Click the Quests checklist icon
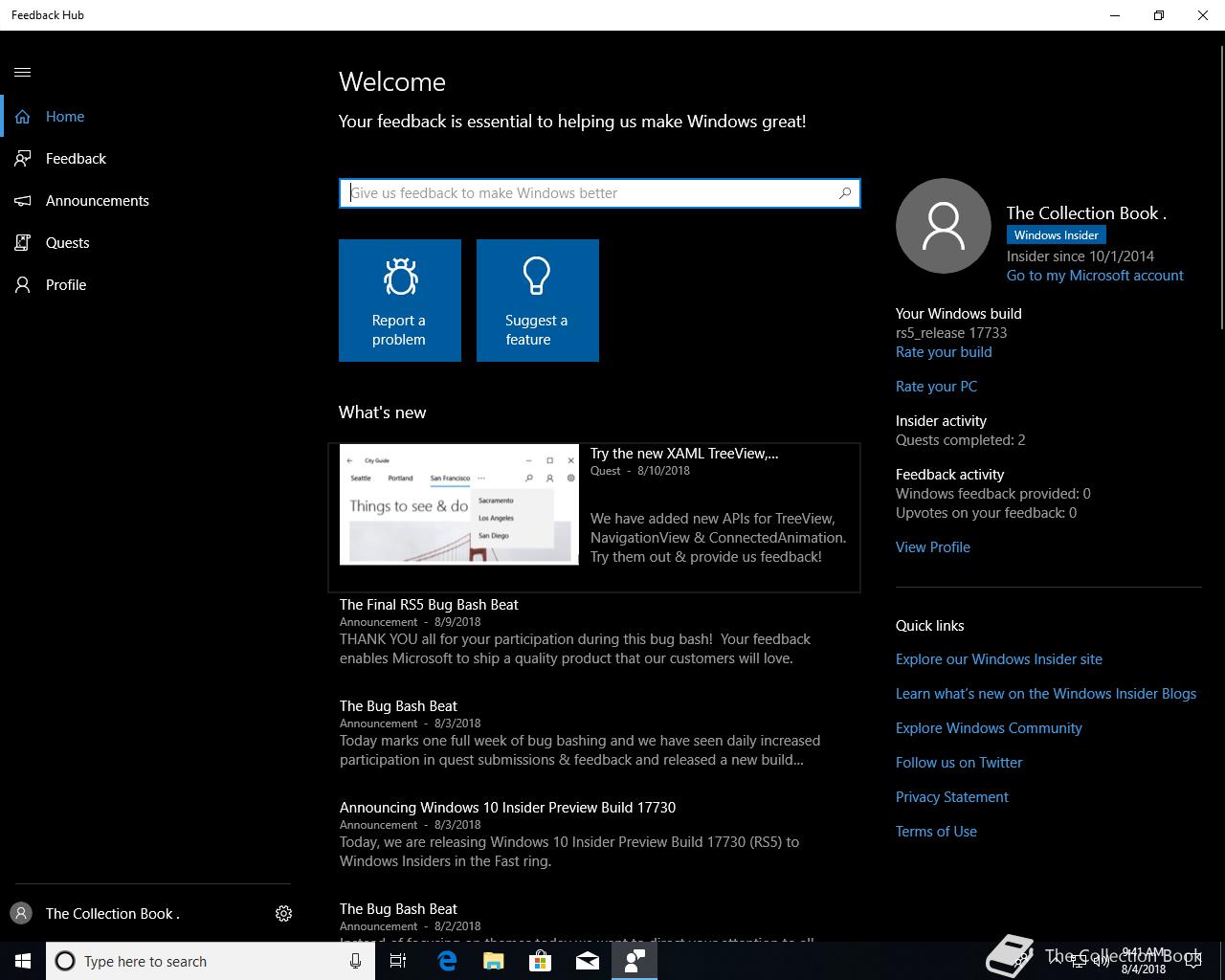 (23, 243)
